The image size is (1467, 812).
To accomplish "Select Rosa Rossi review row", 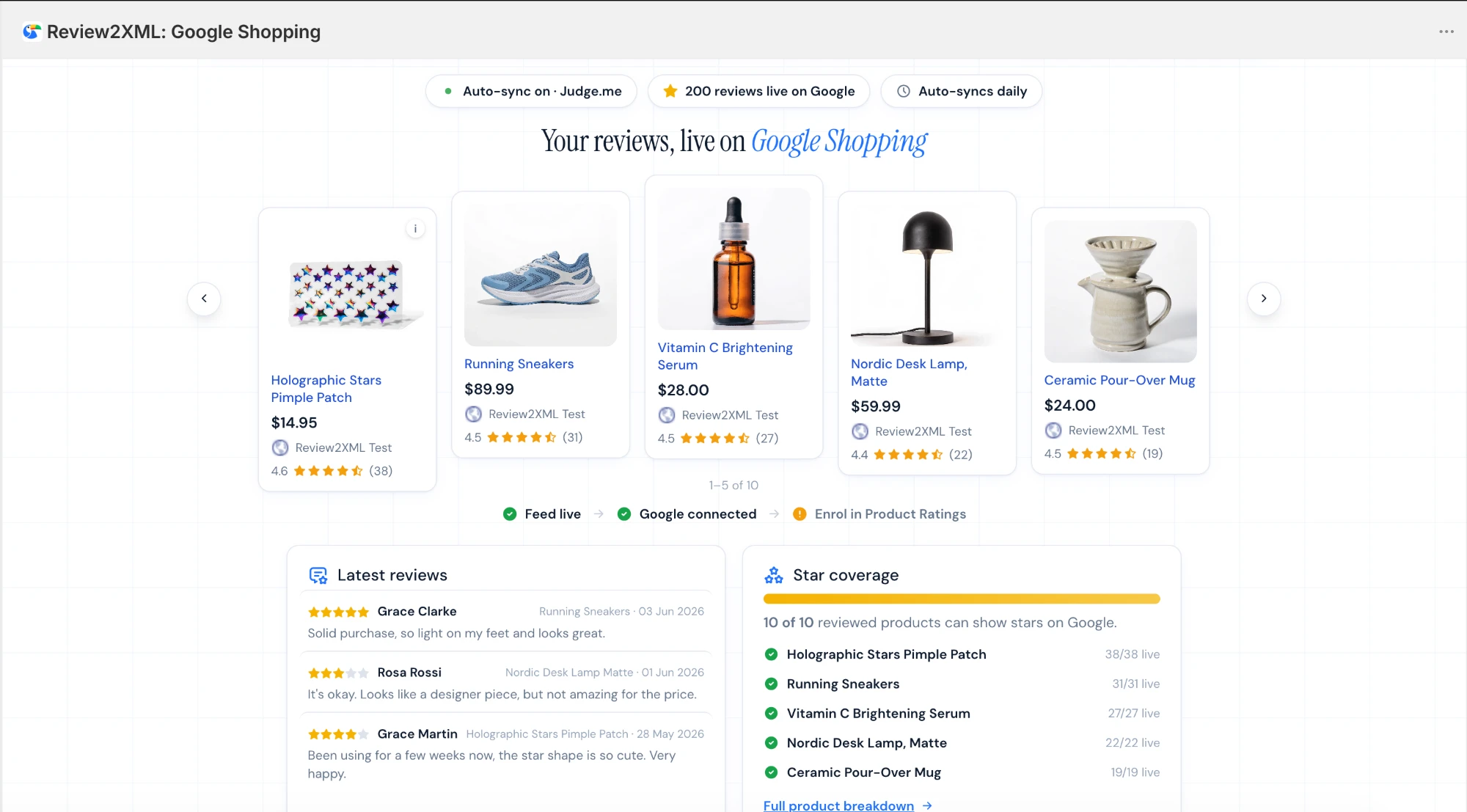I will click(506, 683).
